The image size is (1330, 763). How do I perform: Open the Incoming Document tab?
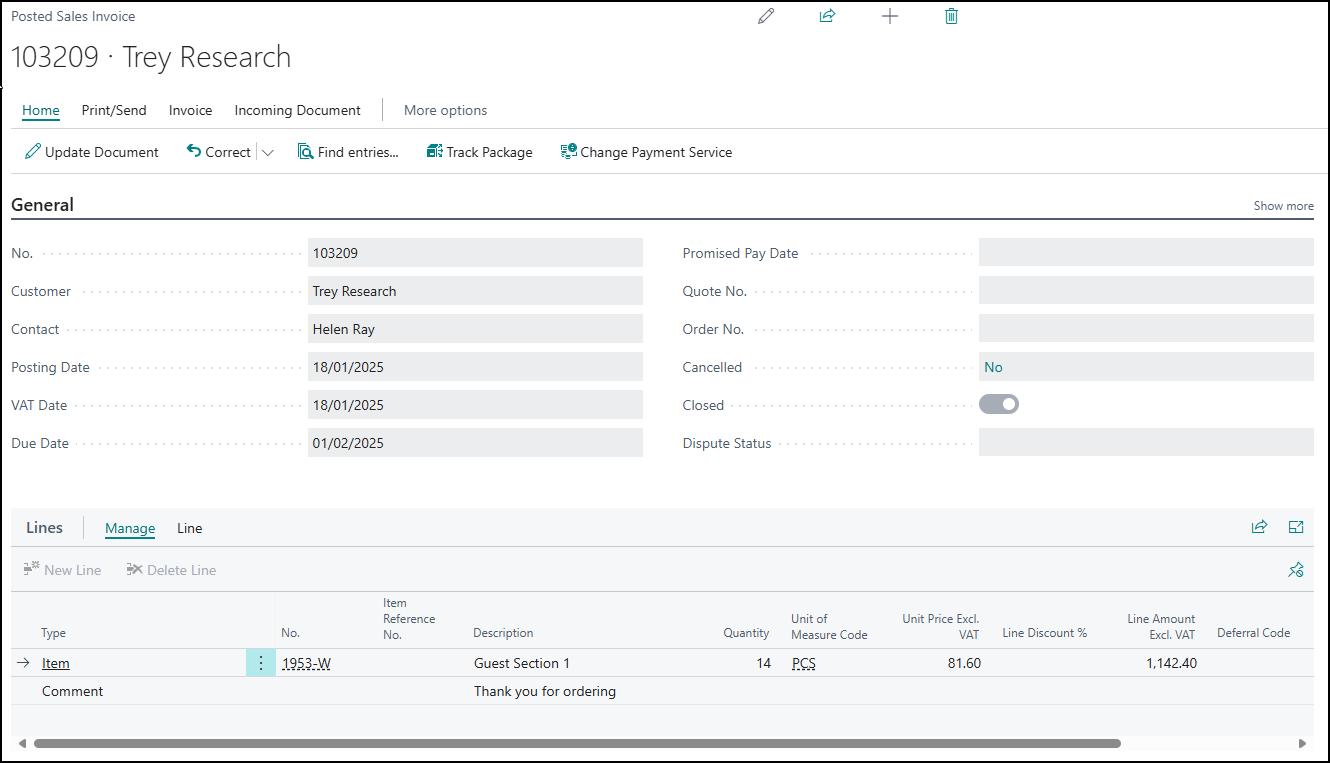(297, 110)
